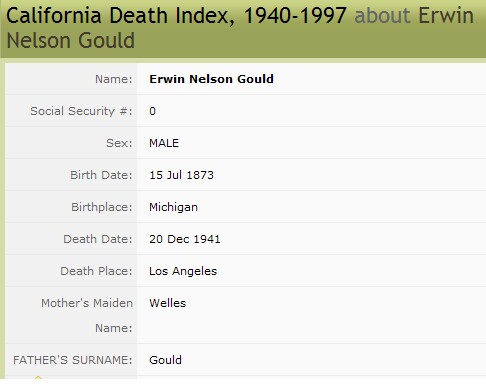486x386 pixels.
Task: Click the mother's maiden name Welles
Action: tap(168, 303)
